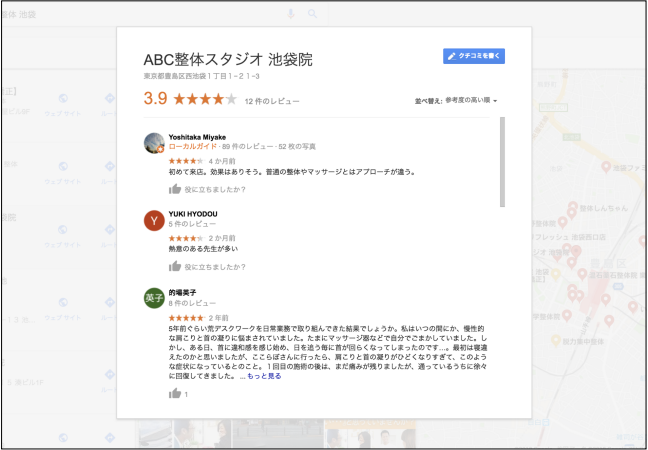Viewport: 648px width, 450px height.
Task: Like 的場美子's review with thumbs-up
Action: coord(175,394)
